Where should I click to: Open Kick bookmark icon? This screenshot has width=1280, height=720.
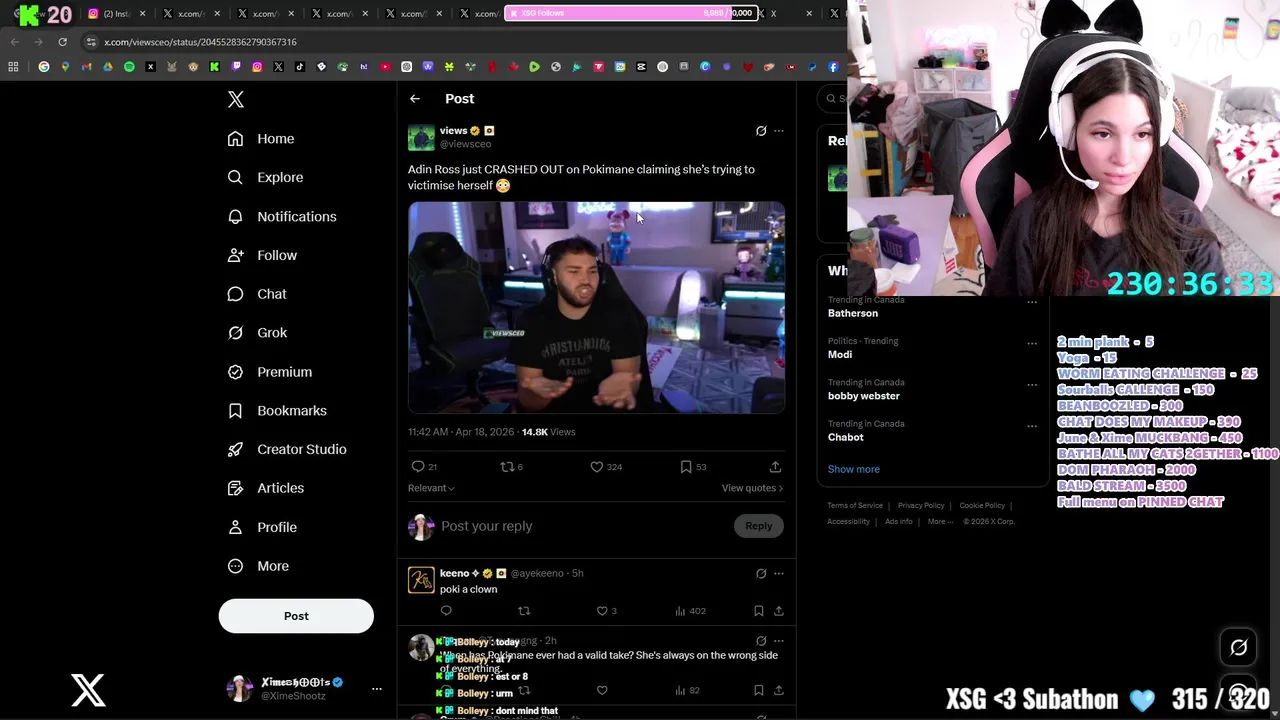[x=214, y=67]
